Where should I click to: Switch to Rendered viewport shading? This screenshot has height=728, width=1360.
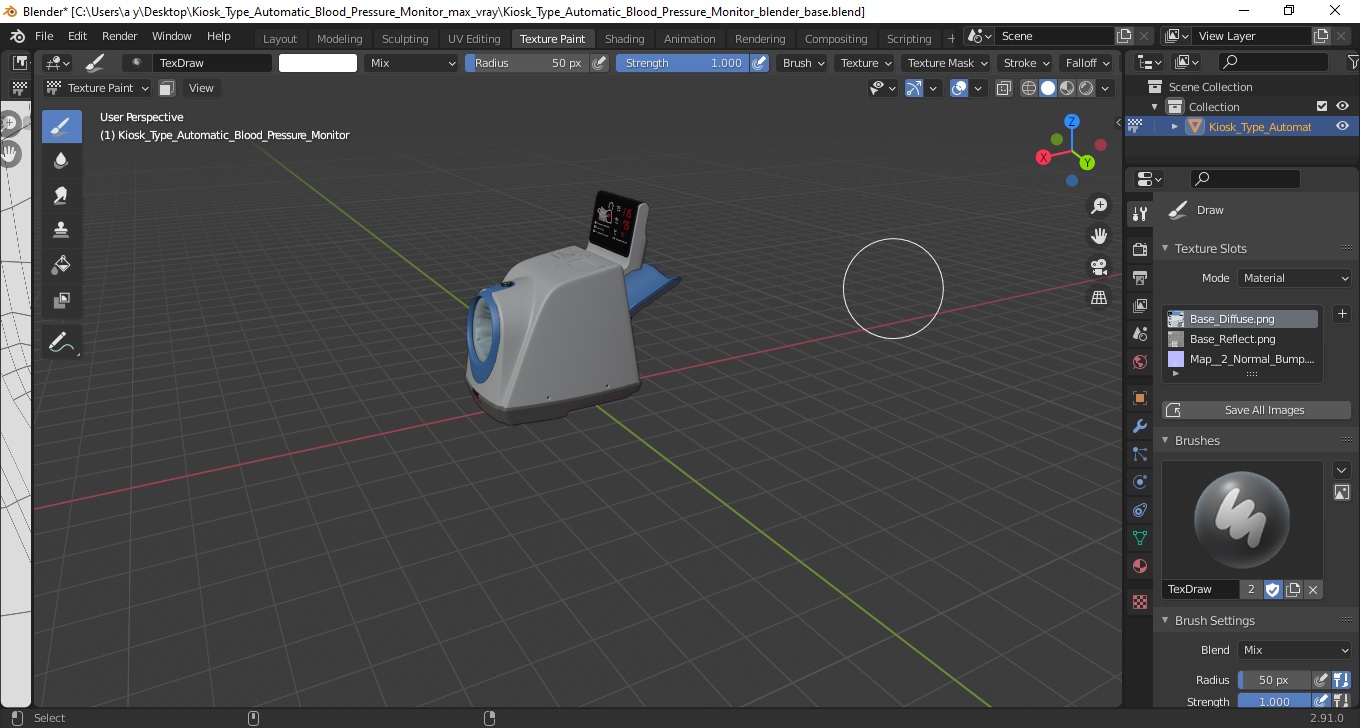1086,88
